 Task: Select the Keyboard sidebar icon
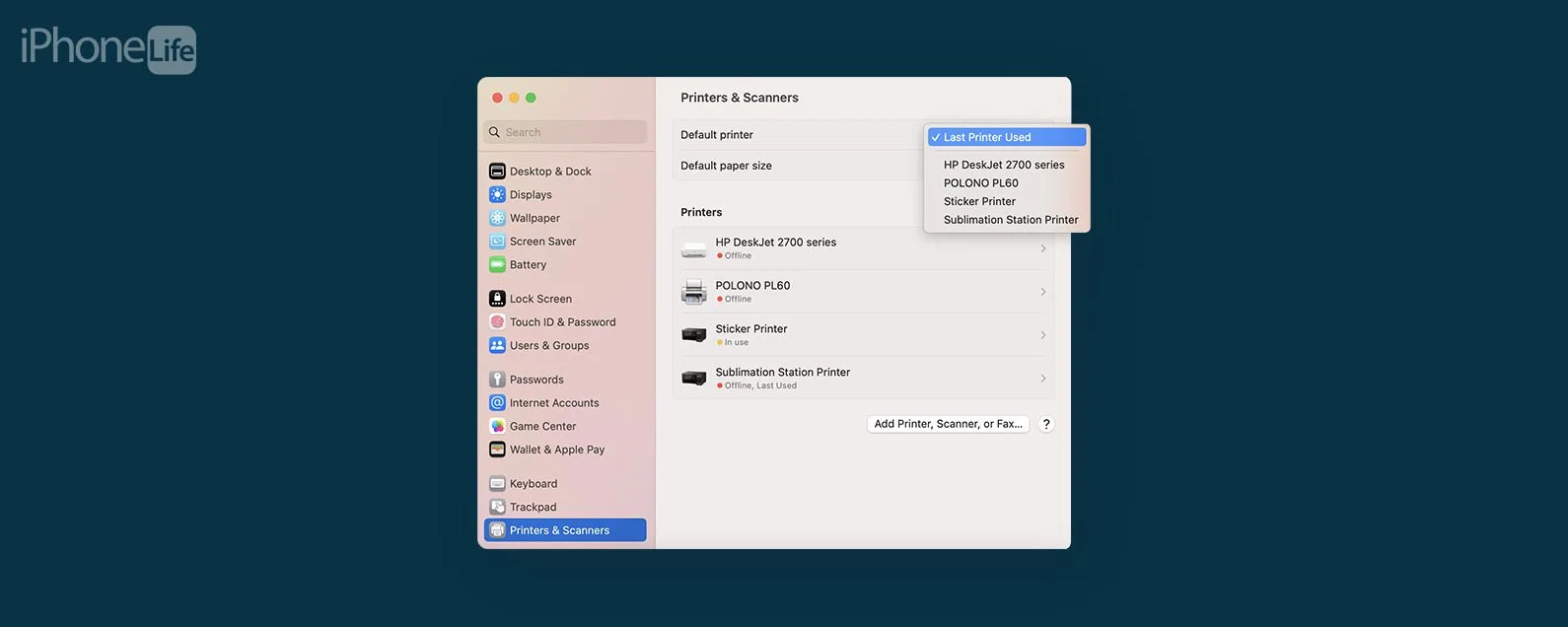pyautogui.click(x=498, y=484)
